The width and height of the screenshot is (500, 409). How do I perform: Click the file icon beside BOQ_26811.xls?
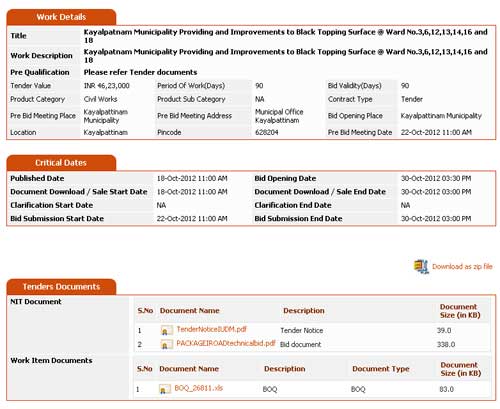(165, 389)
